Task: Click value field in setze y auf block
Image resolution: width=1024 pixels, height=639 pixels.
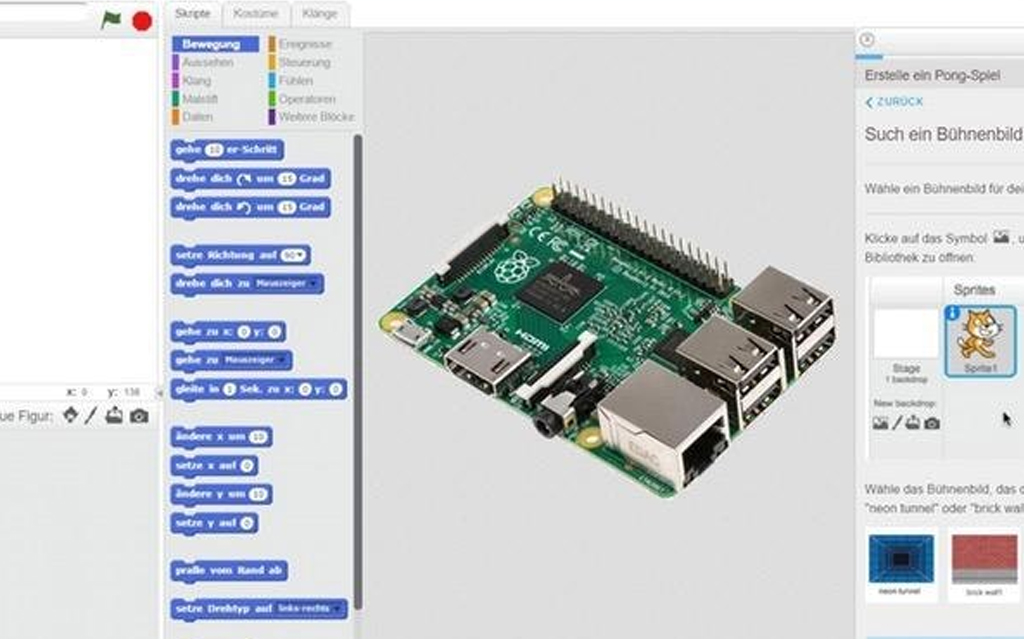Action: pyautogui.click(x=247, y=523)
